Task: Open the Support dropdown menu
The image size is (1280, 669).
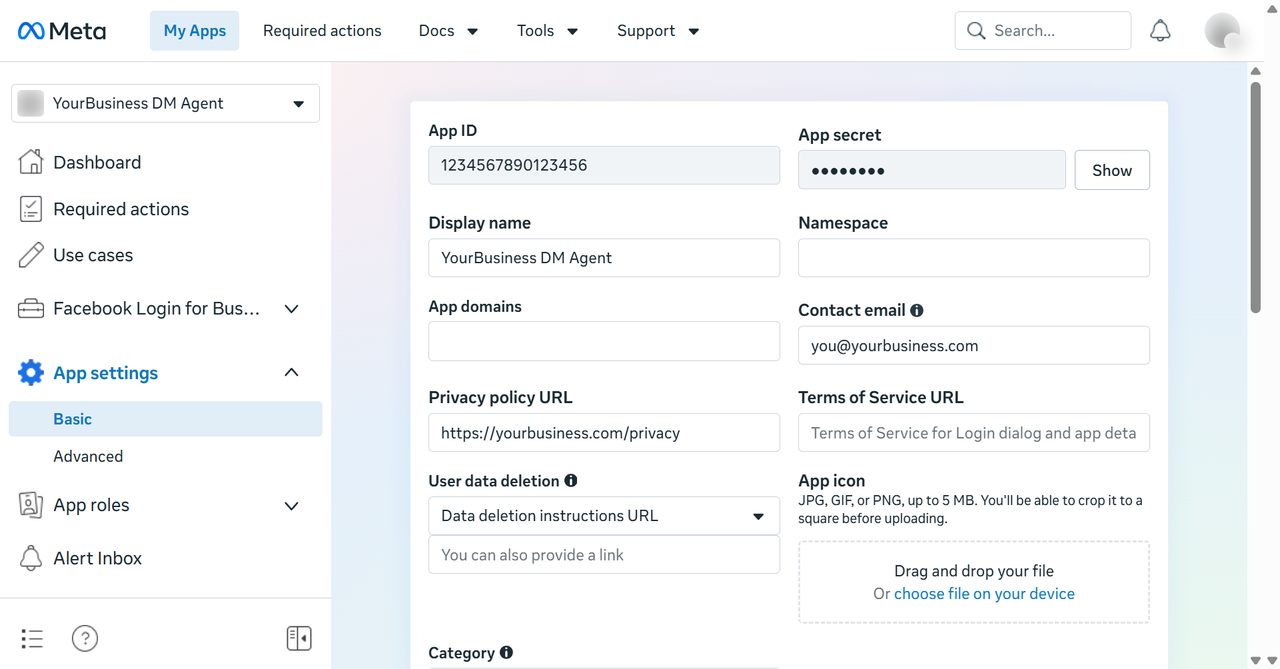Action: pos(658,31)
